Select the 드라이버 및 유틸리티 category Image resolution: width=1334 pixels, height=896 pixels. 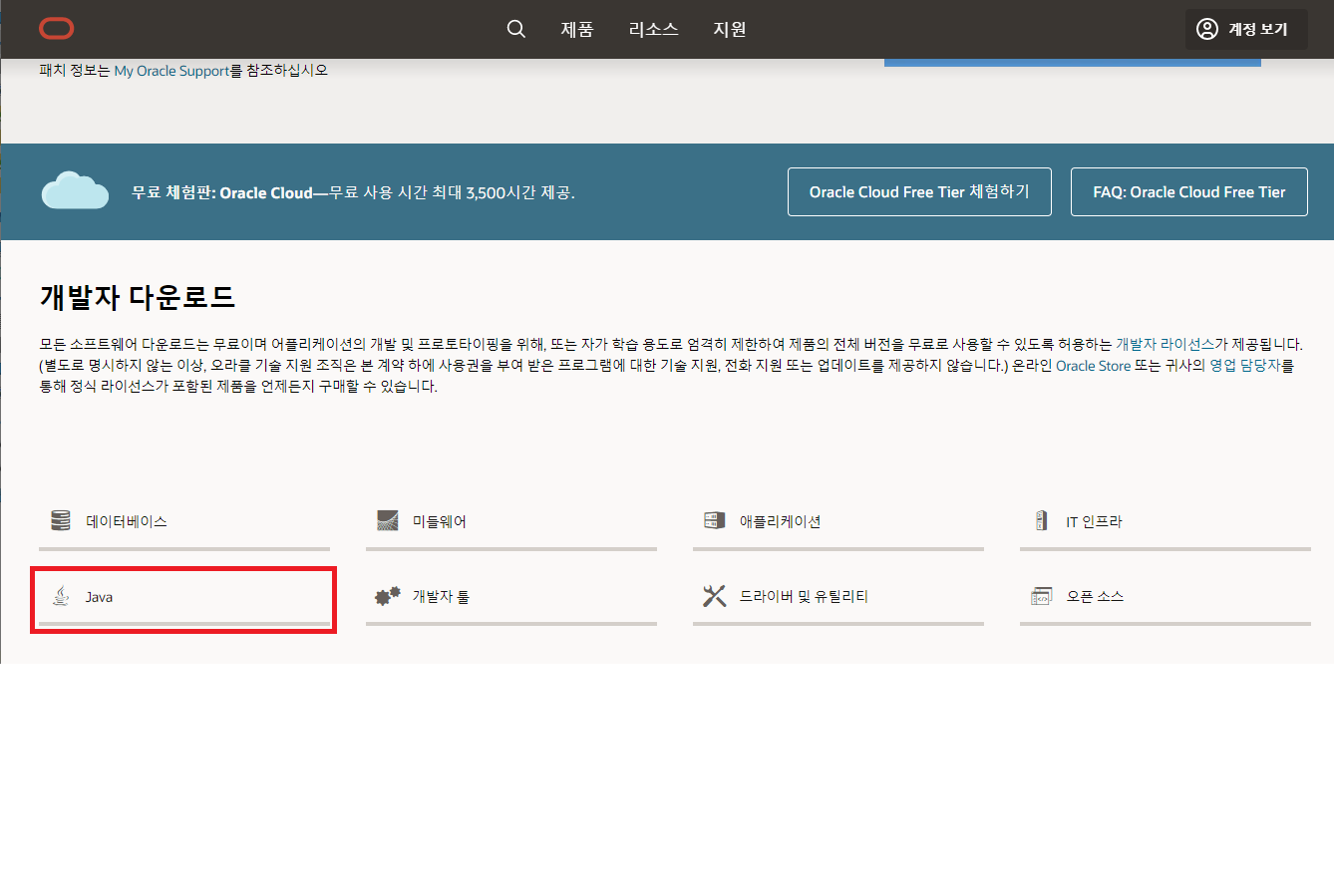point(838,601)
